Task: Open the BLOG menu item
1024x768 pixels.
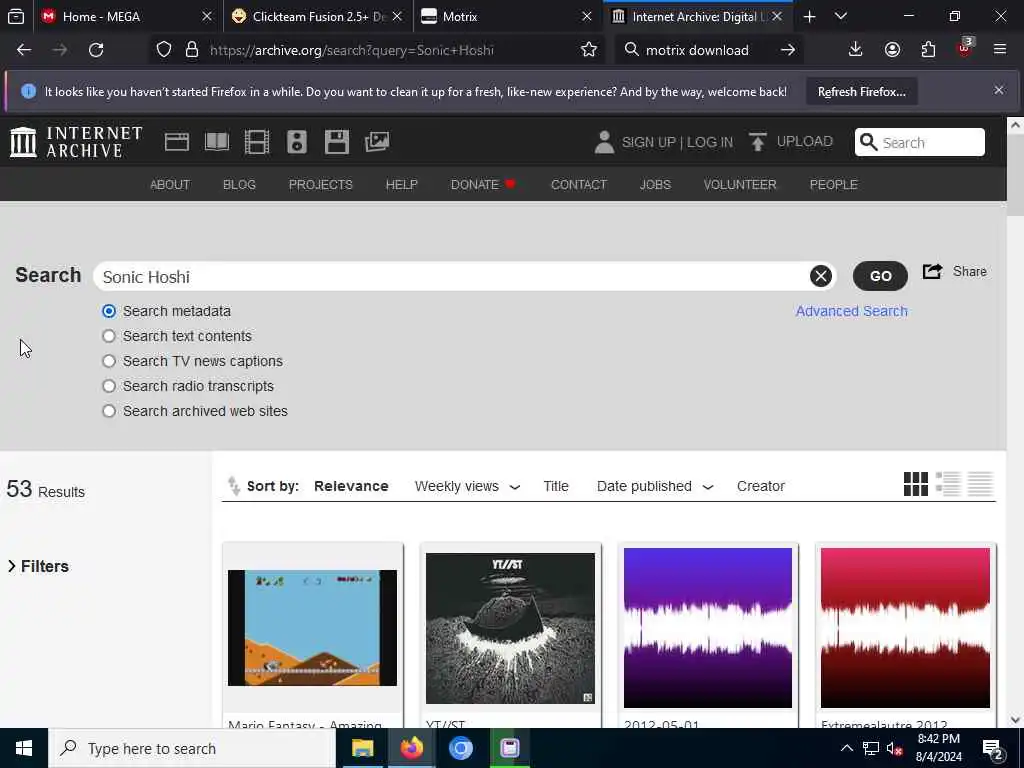Action: click(239, 185)
